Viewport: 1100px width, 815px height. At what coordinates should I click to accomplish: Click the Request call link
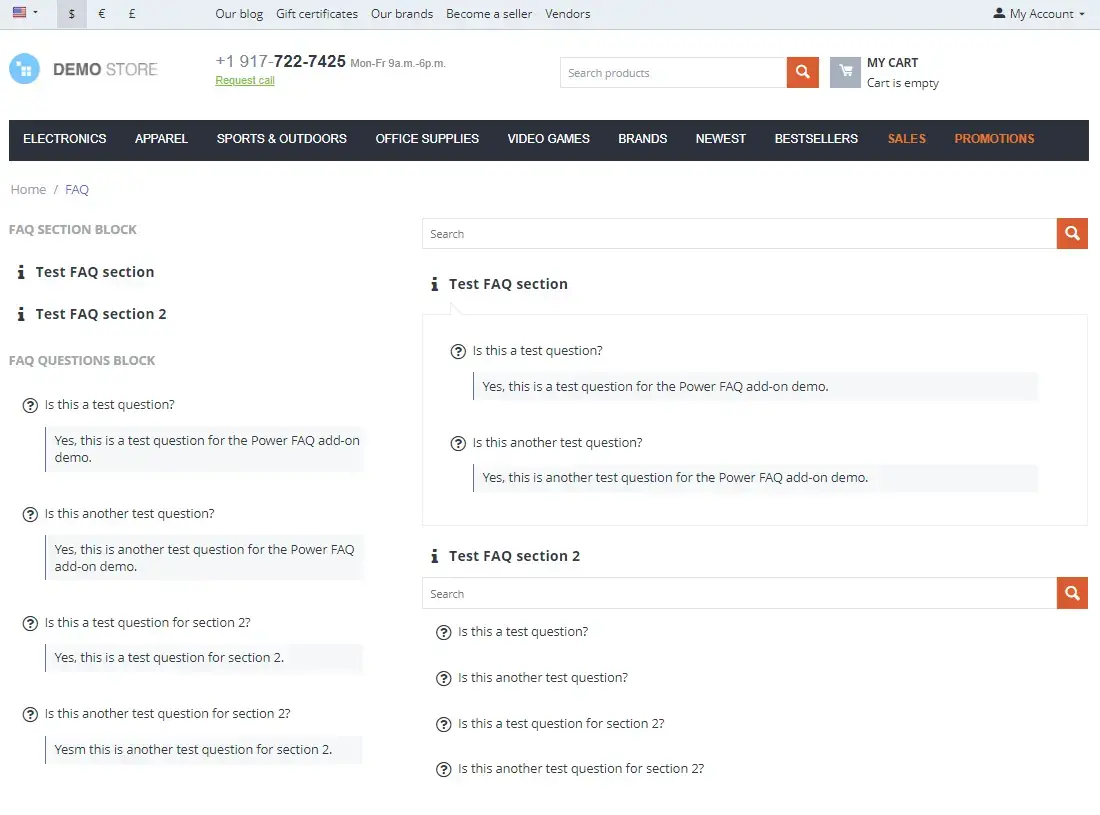(x=245, y=81)
